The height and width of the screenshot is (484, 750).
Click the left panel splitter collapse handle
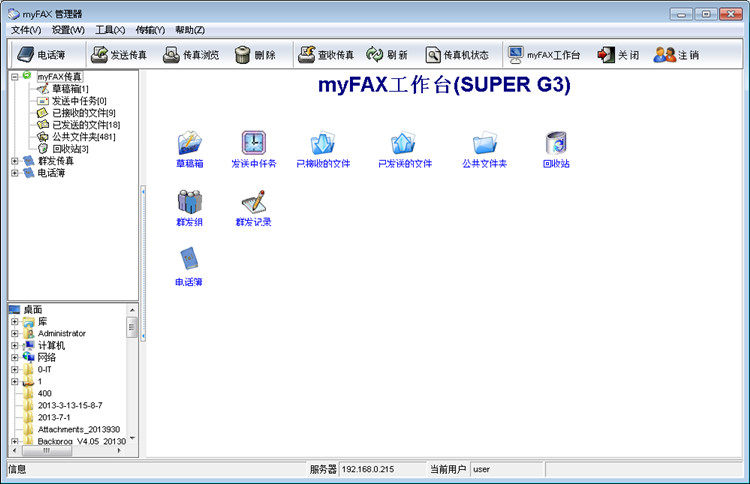[143, 264]
